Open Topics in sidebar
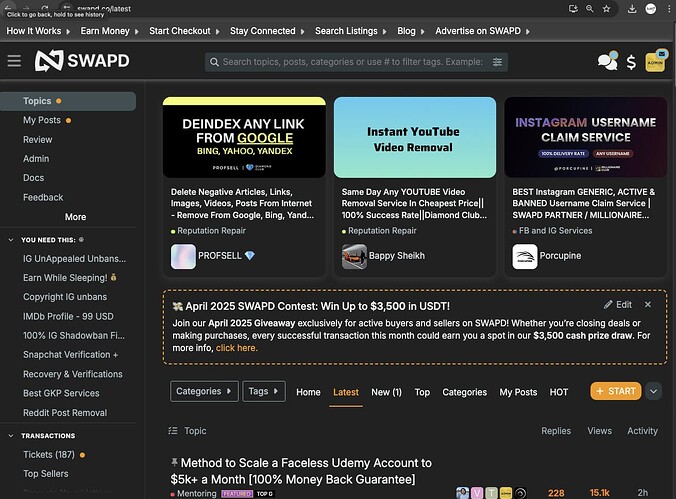 click(68, 101)
